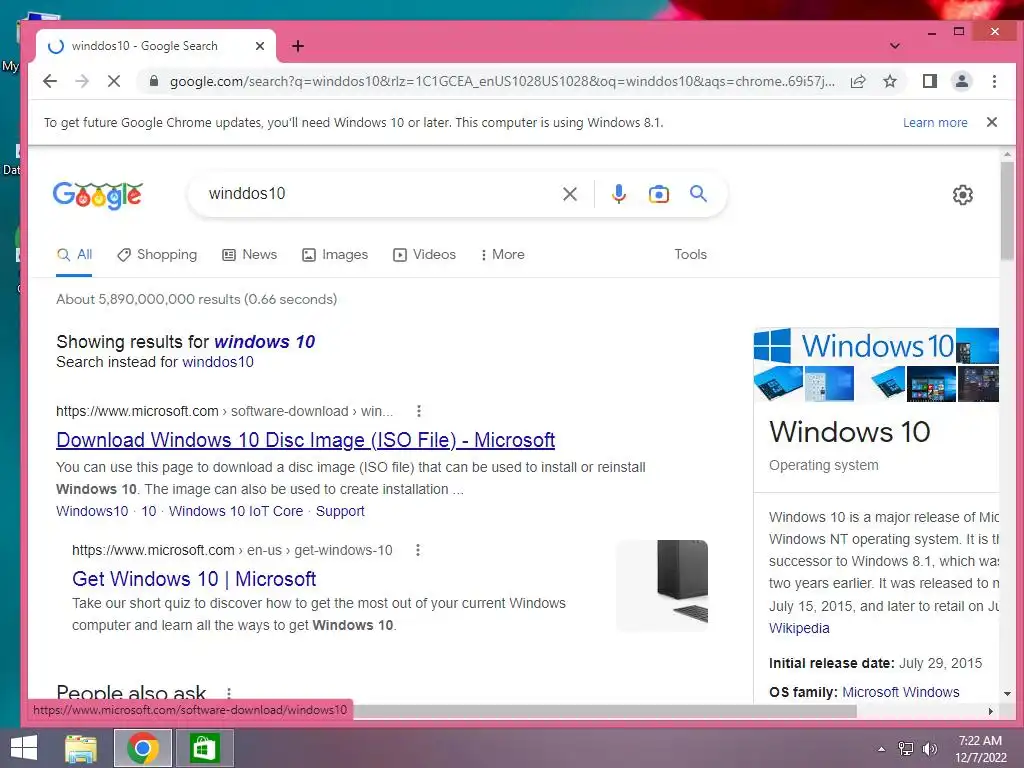Viewport: 1024px width, 768px height.
Task: Click into the winddos10 search field
Action: (x=379, y=194)
